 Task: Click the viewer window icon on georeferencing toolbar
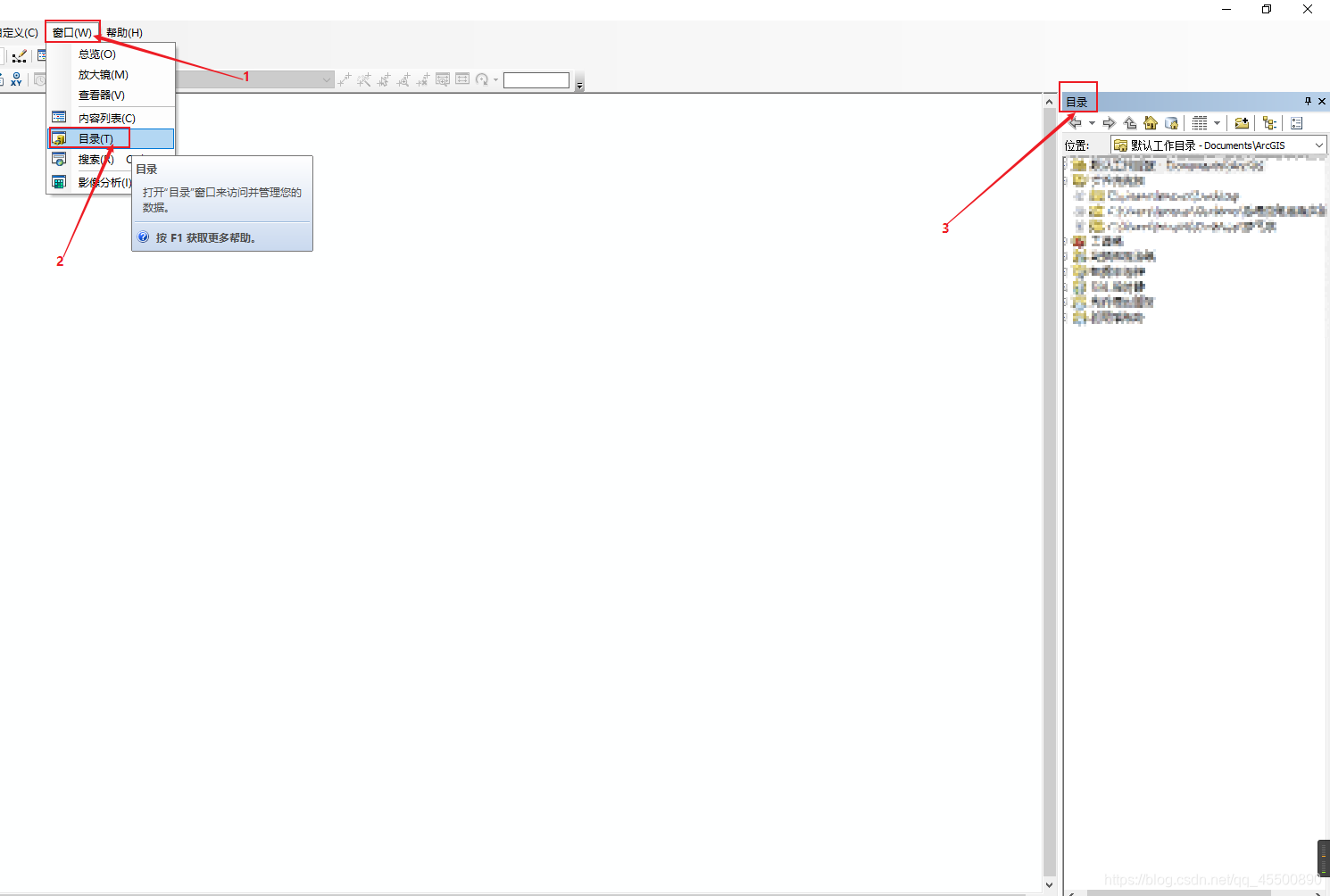(x=443, y=79)
